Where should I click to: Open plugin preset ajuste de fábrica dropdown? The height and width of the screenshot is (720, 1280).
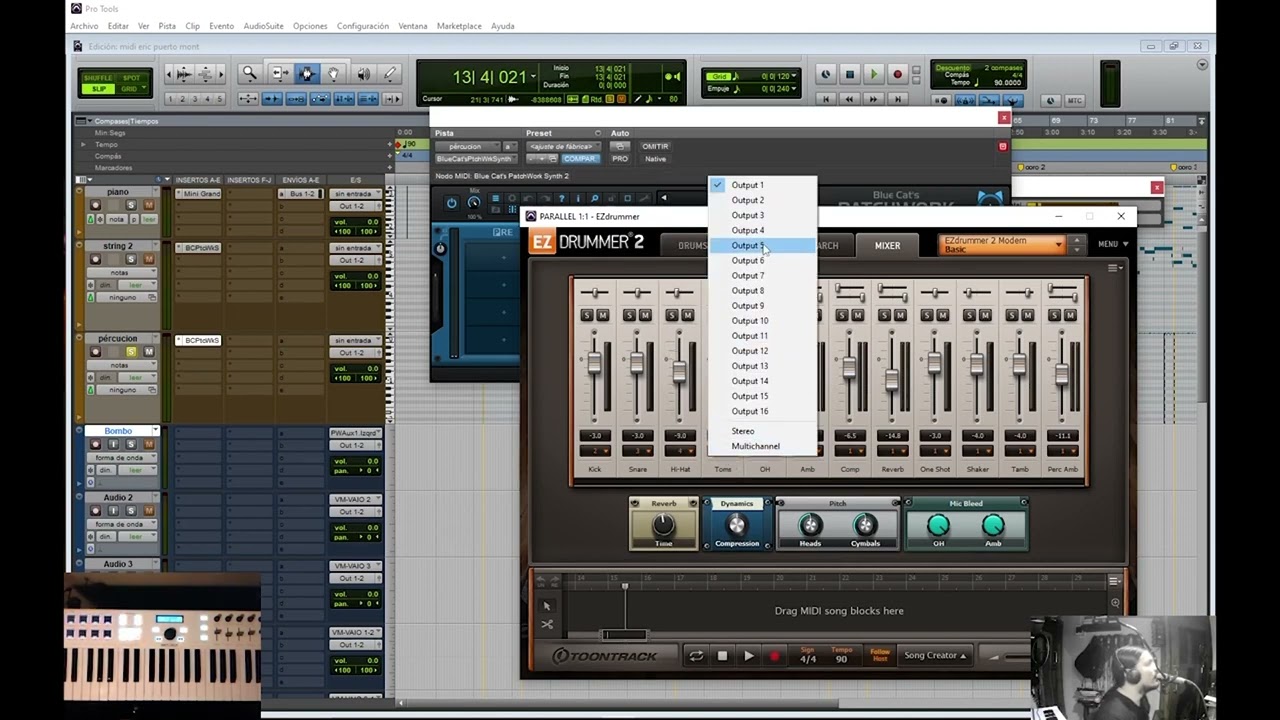click(x=562, y=146)
